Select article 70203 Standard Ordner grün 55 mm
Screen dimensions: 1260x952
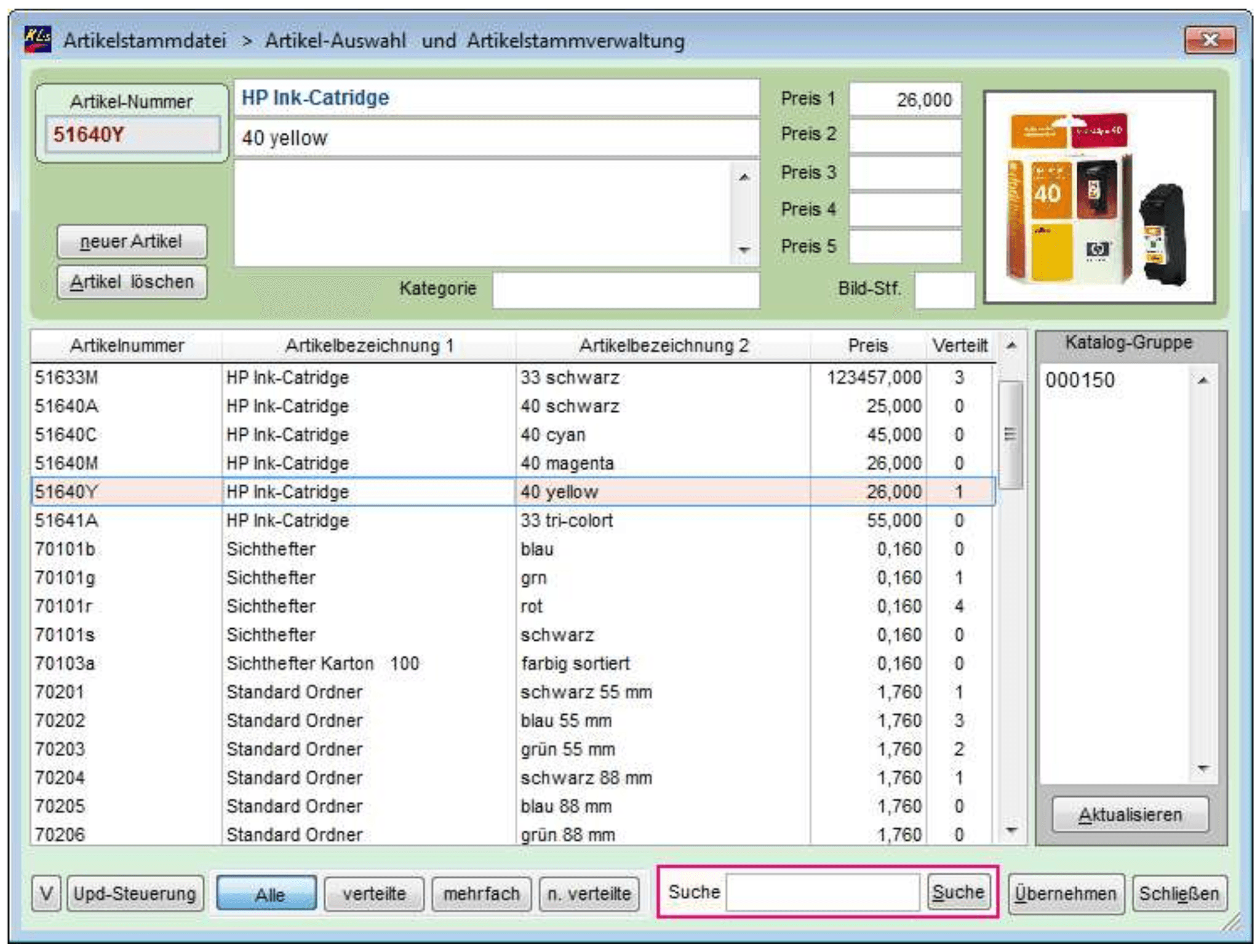point(512,749)
